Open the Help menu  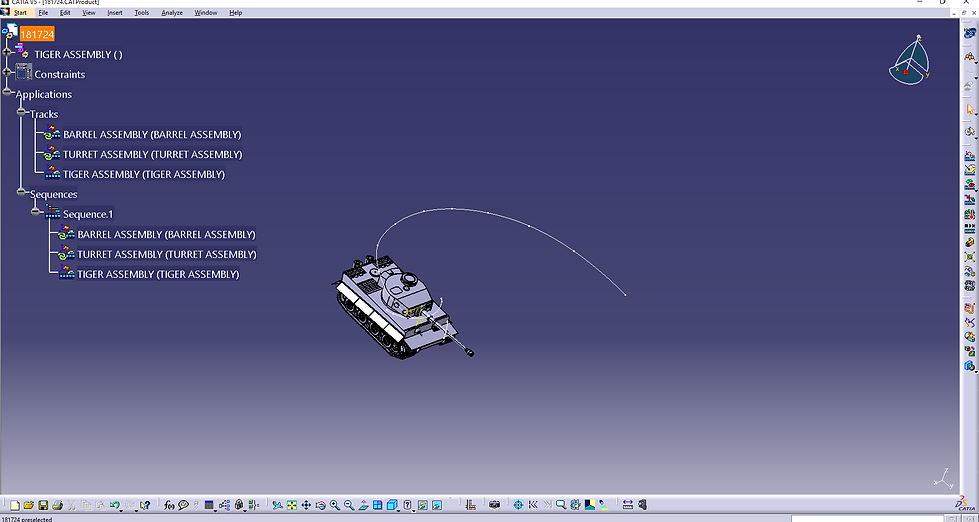tap(235, 12)
